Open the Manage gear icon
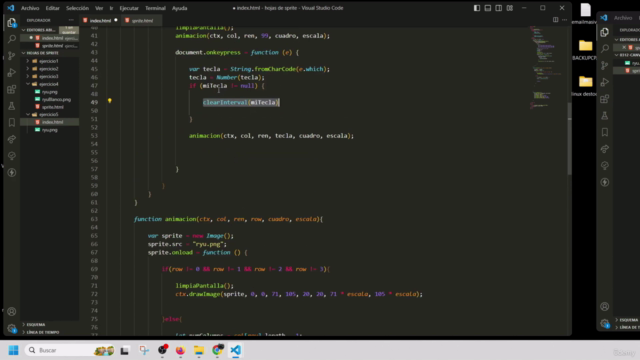The image size is (640, 360). [x=11, y=328]
